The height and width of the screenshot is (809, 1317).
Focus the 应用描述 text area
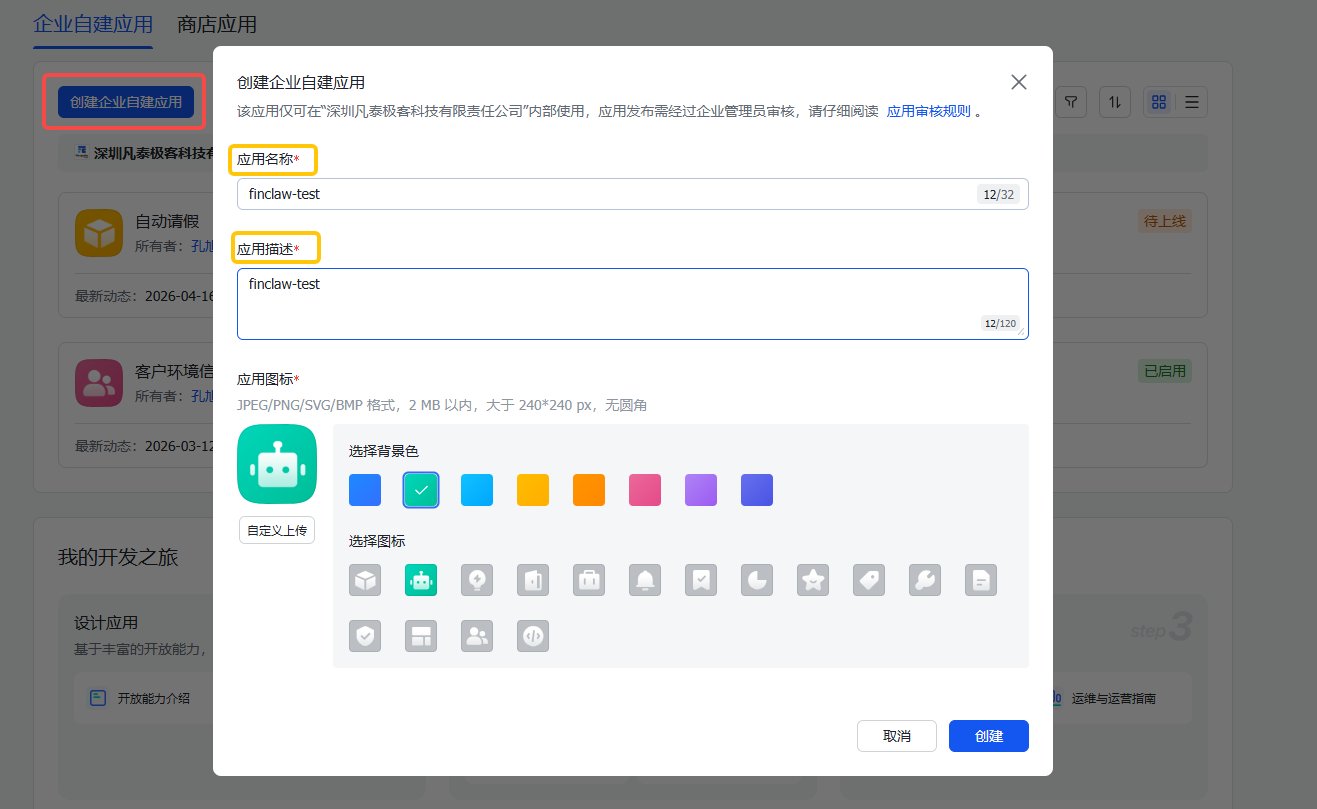(632, 304)
